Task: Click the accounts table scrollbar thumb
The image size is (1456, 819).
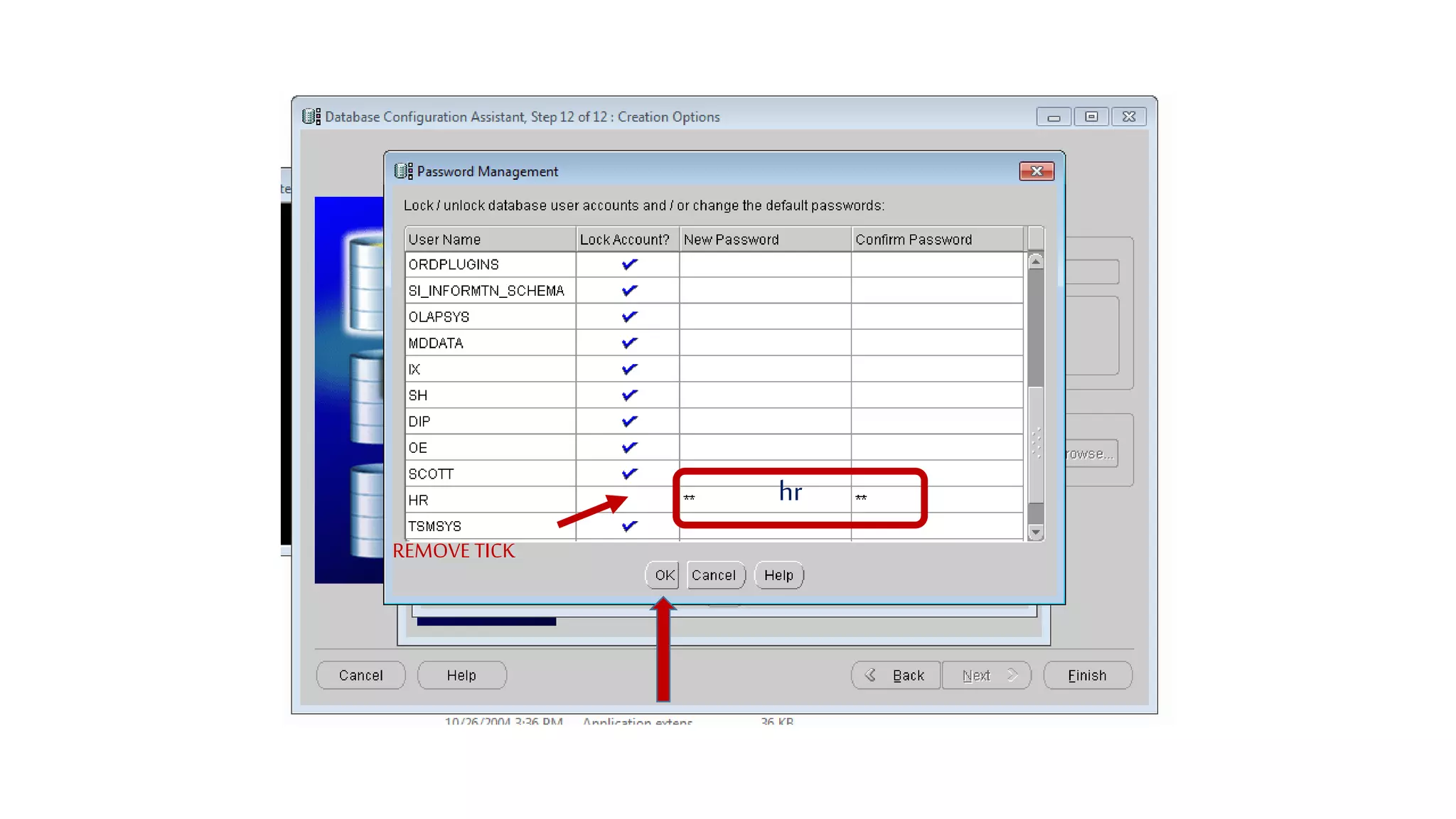Action: click(x=1036, y=444)
